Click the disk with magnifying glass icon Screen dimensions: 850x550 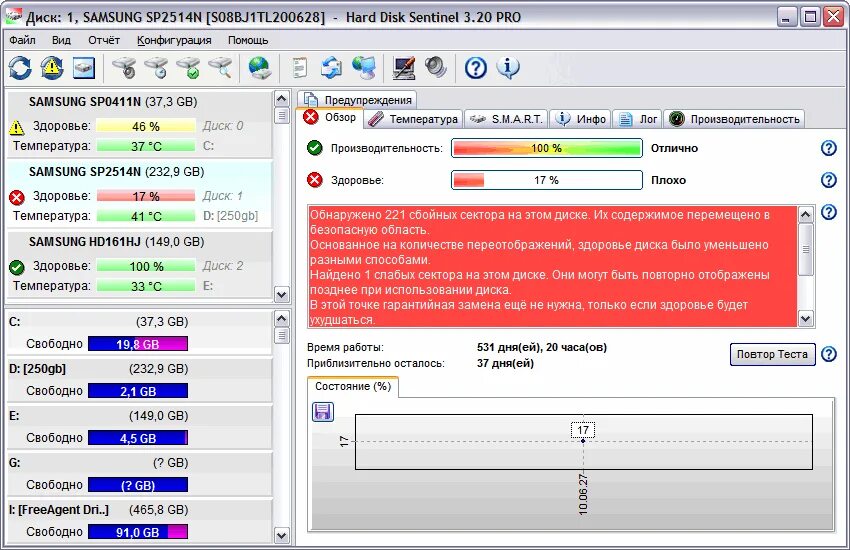point(220,68)
